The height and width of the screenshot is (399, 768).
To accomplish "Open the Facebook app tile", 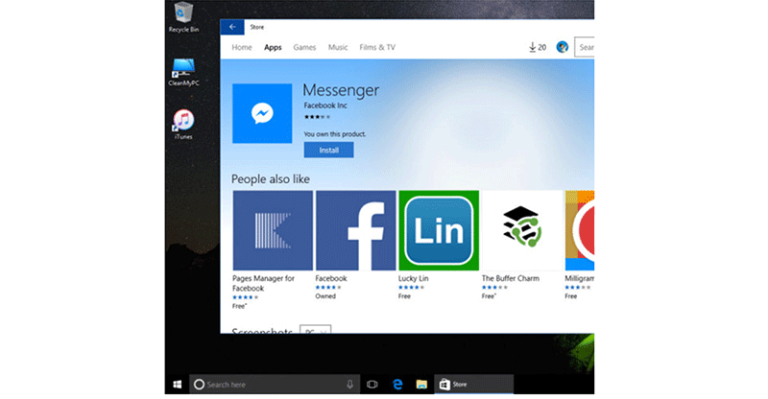I will point(356,230).
